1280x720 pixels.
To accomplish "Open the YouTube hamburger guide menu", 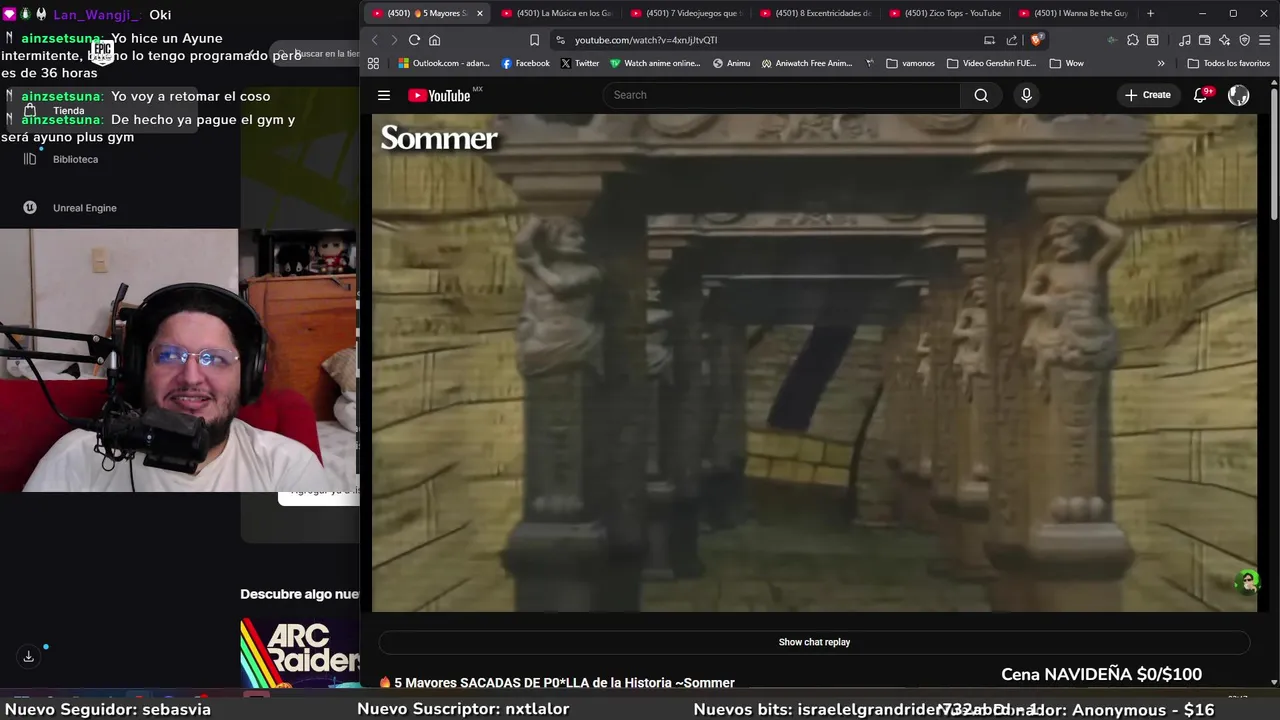I will click(x=383, y=95).
